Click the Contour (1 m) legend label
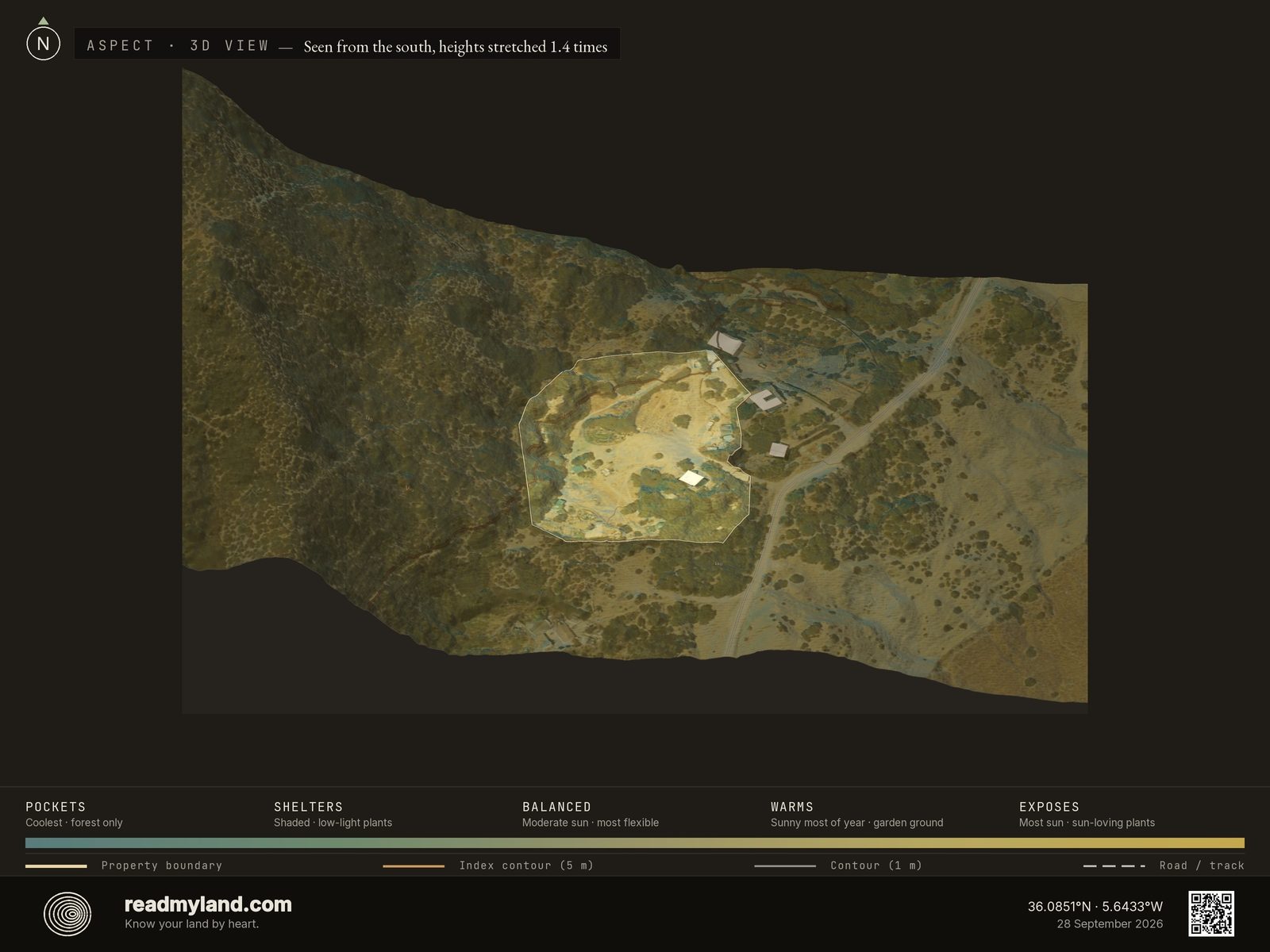The height and width of the screenshot is (952, 1270). [876, 866]
